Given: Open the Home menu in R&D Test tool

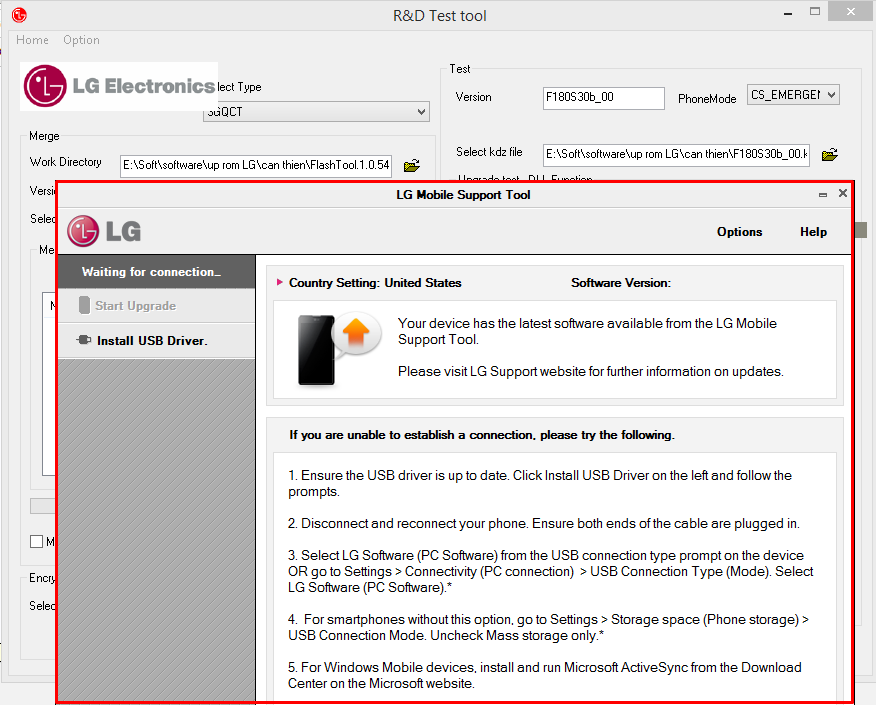Looking at the screenshot, I should click(x=32, y=40).
